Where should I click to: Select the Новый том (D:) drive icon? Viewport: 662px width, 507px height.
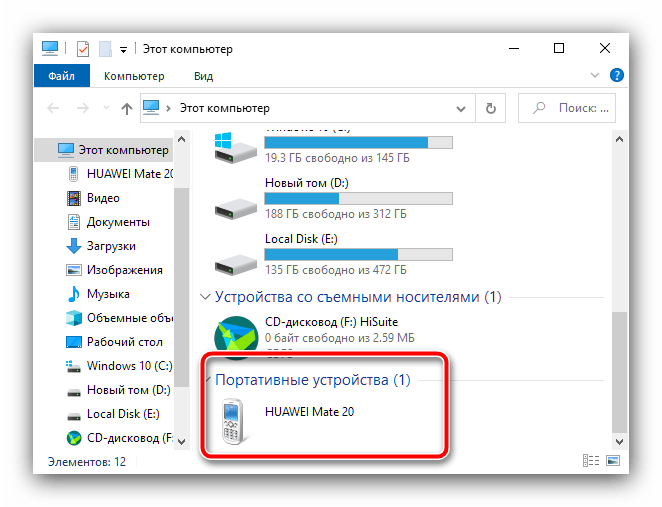pyautogui.click(x=236, y=209)
